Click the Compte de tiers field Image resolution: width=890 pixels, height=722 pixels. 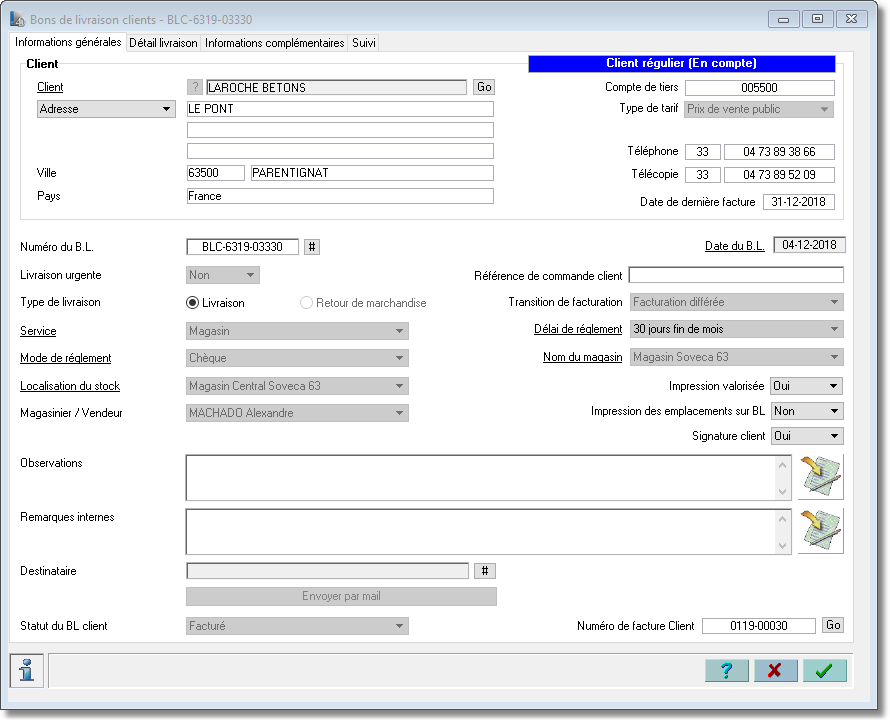[x=759, y=87]
